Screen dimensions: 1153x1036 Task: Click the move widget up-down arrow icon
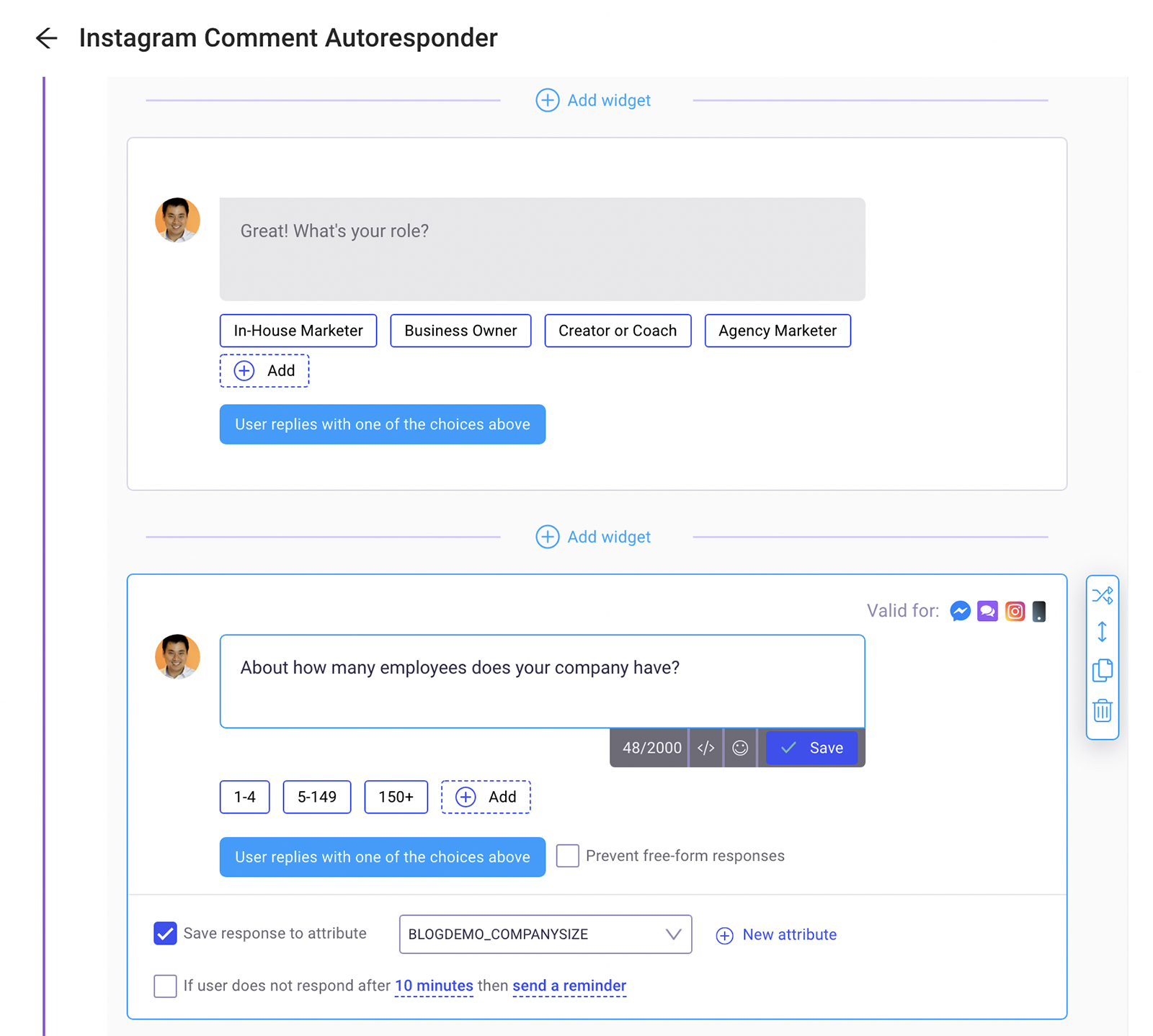click(1102, 632)
